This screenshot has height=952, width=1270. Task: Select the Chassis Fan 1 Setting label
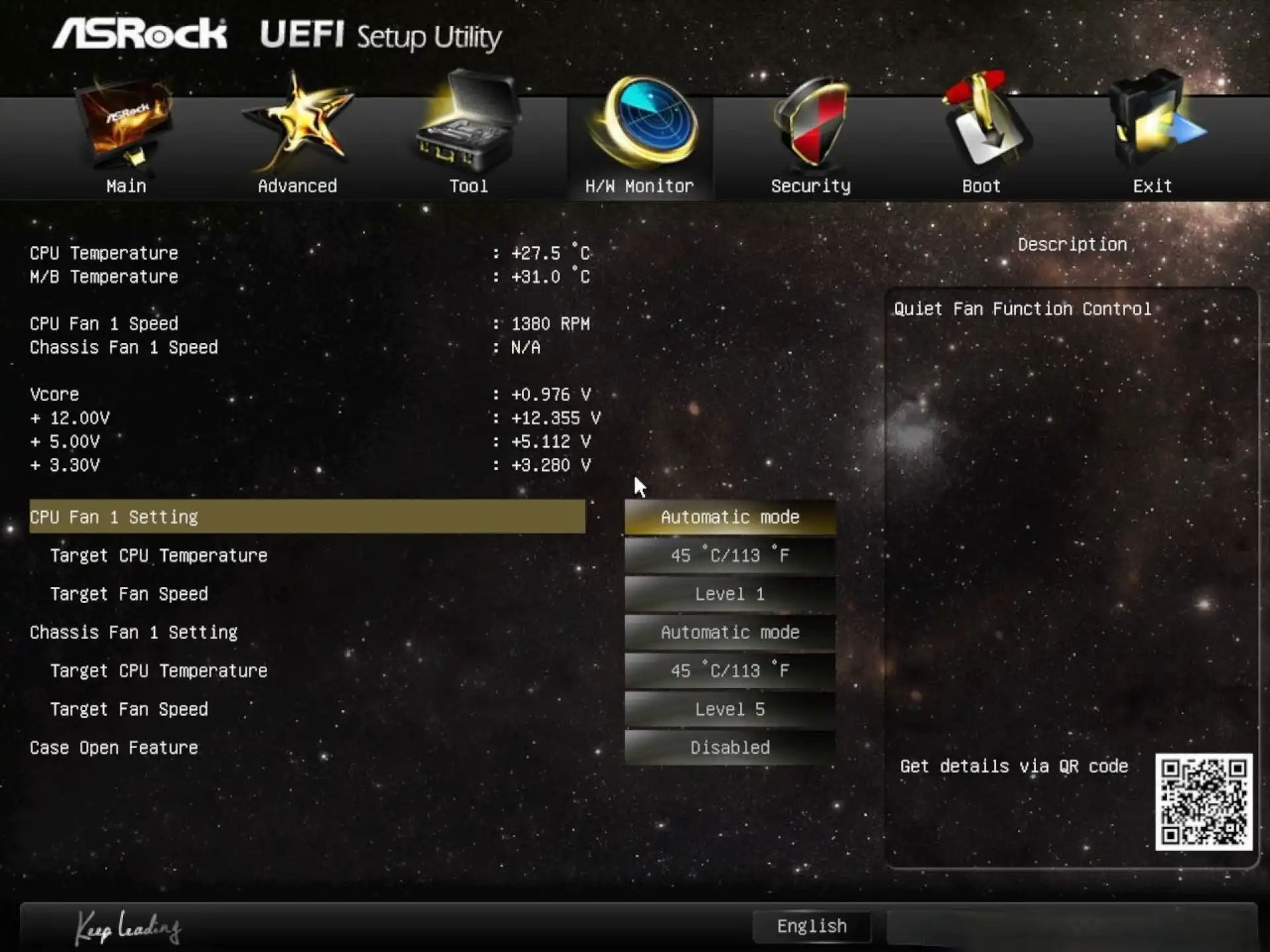[134, 633]
